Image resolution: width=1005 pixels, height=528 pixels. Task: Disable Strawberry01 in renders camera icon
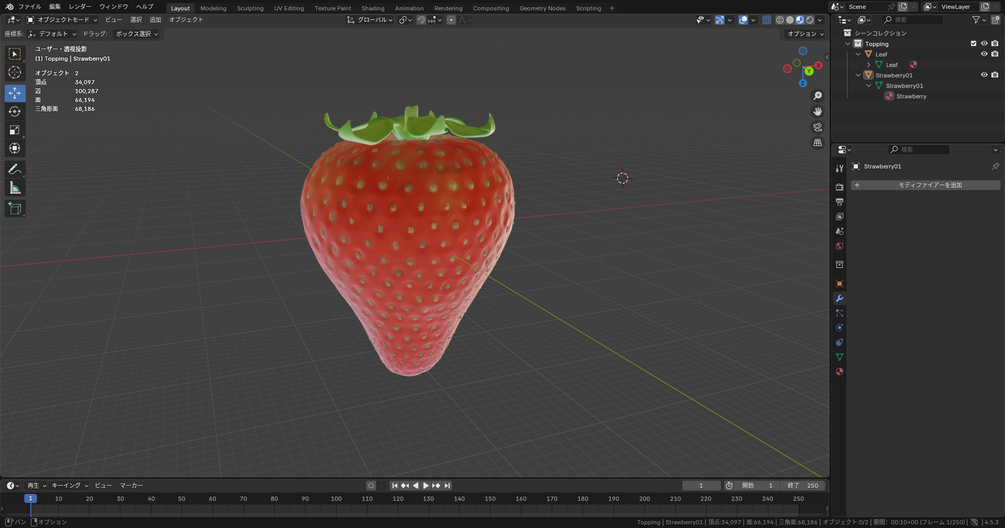(995, 75)
